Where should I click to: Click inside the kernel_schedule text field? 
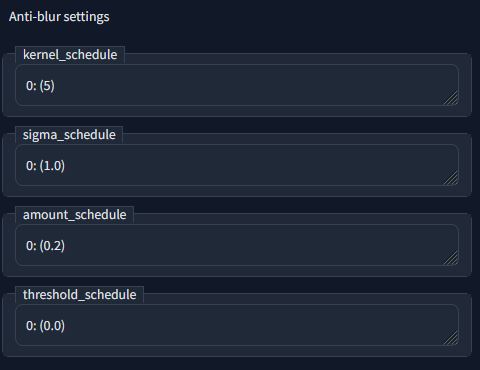[237, 85]
